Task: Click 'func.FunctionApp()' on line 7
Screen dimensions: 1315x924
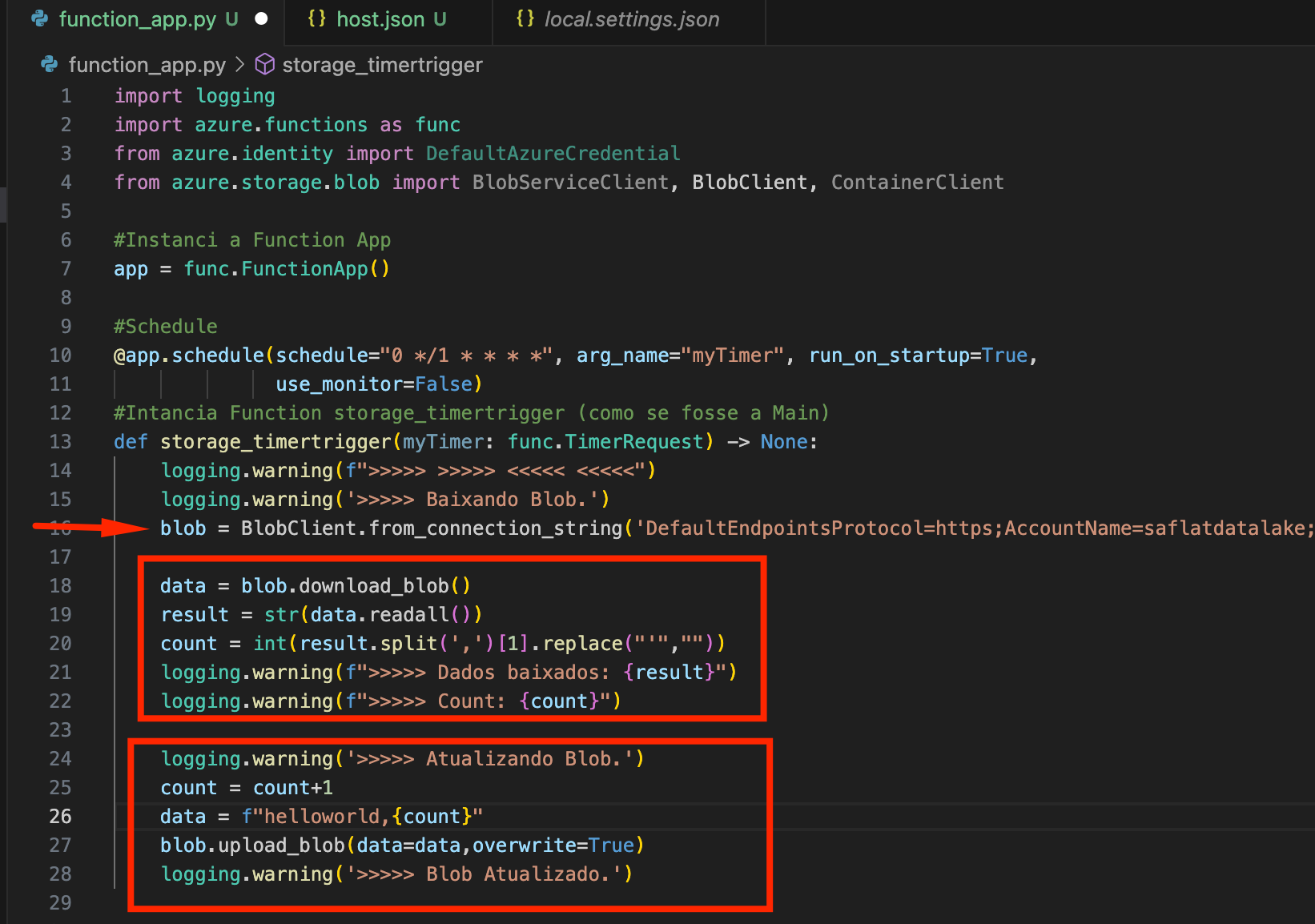Action: tap(287, 269)
